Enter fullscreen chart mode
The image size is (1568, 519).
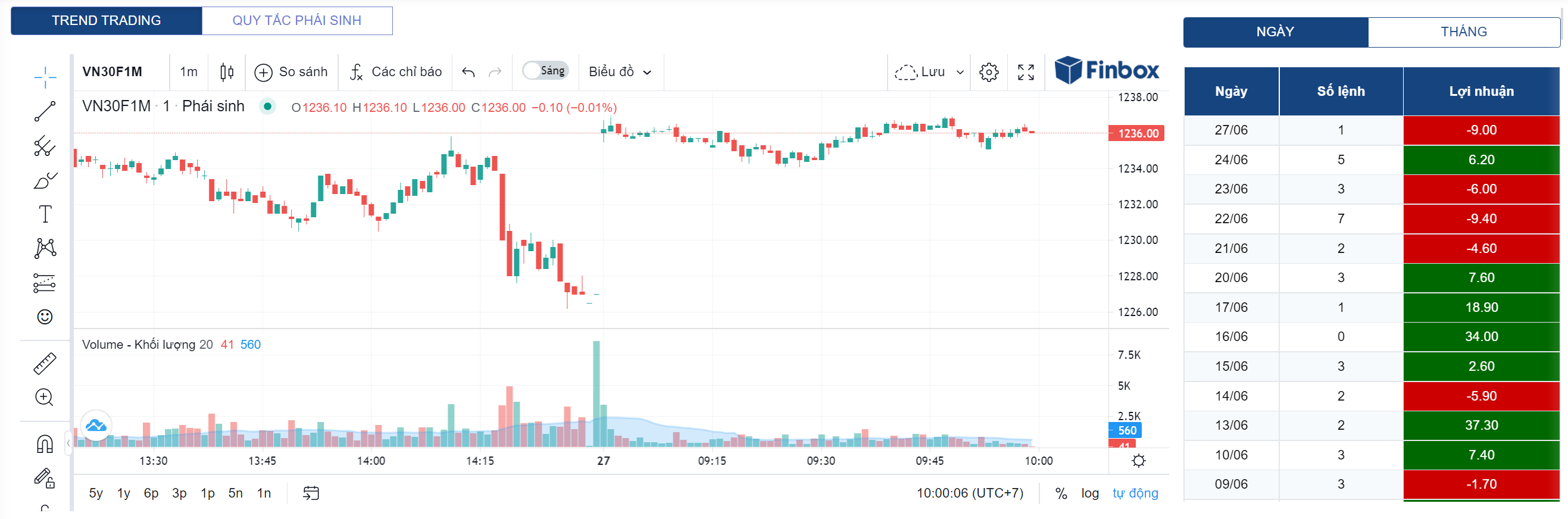(x=1026, y=72)
